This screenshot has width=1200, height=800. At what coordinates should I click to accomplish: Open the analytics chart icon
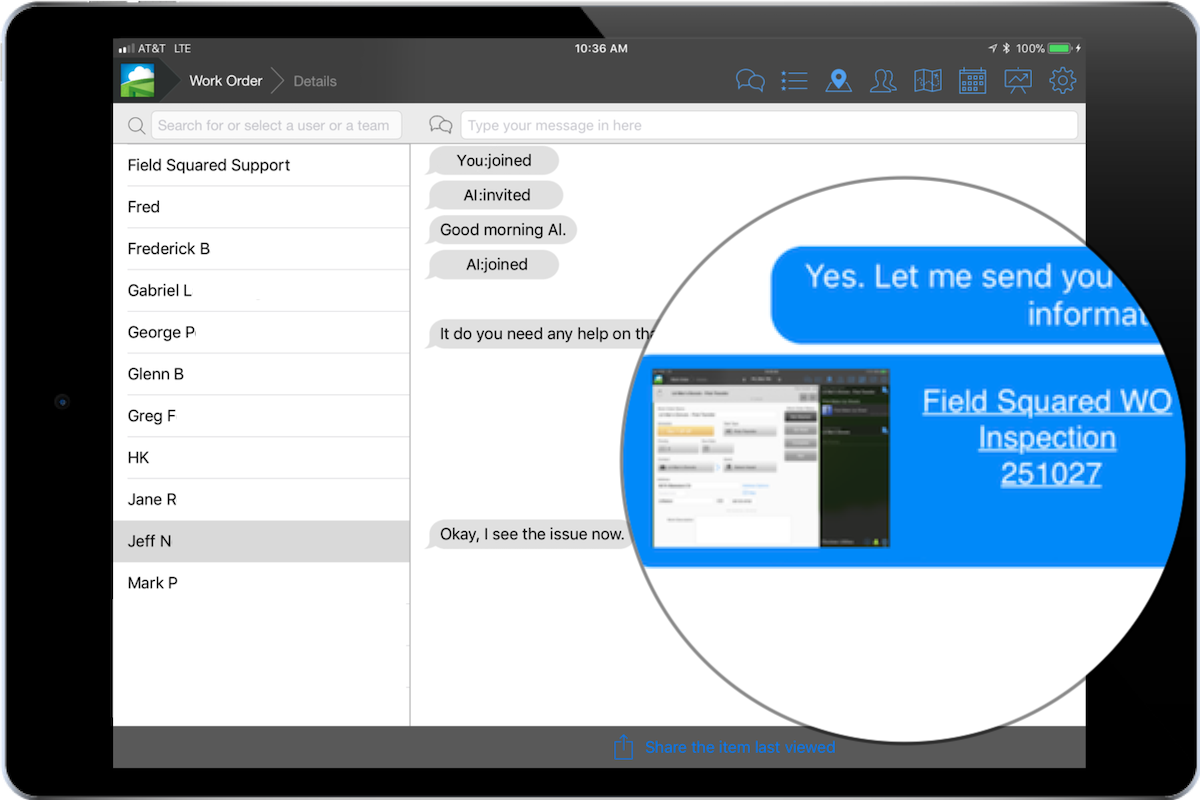(1017, 80)
